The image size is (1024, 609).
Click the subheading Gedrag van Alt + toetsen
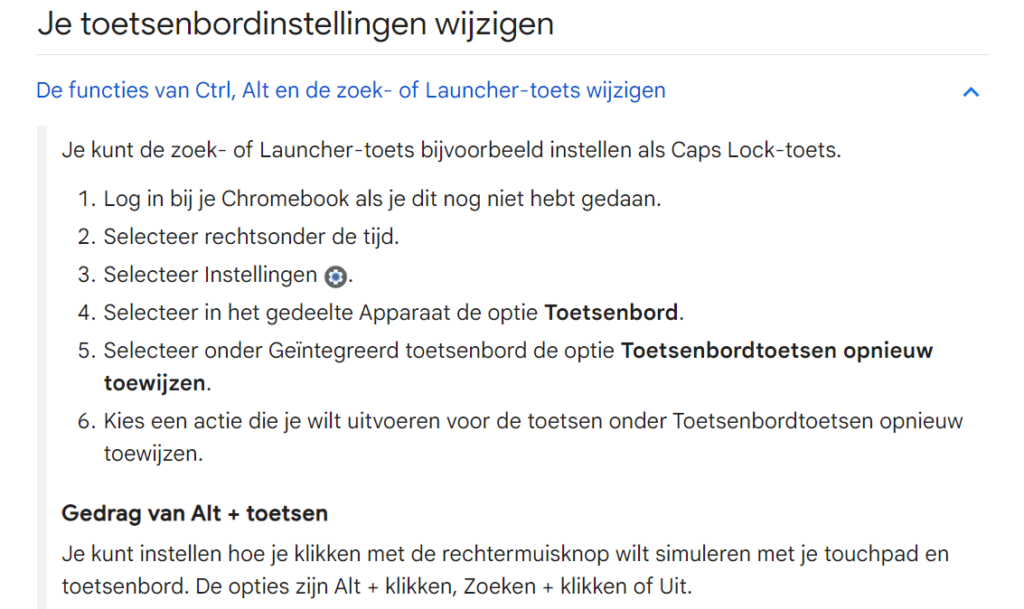195,514
